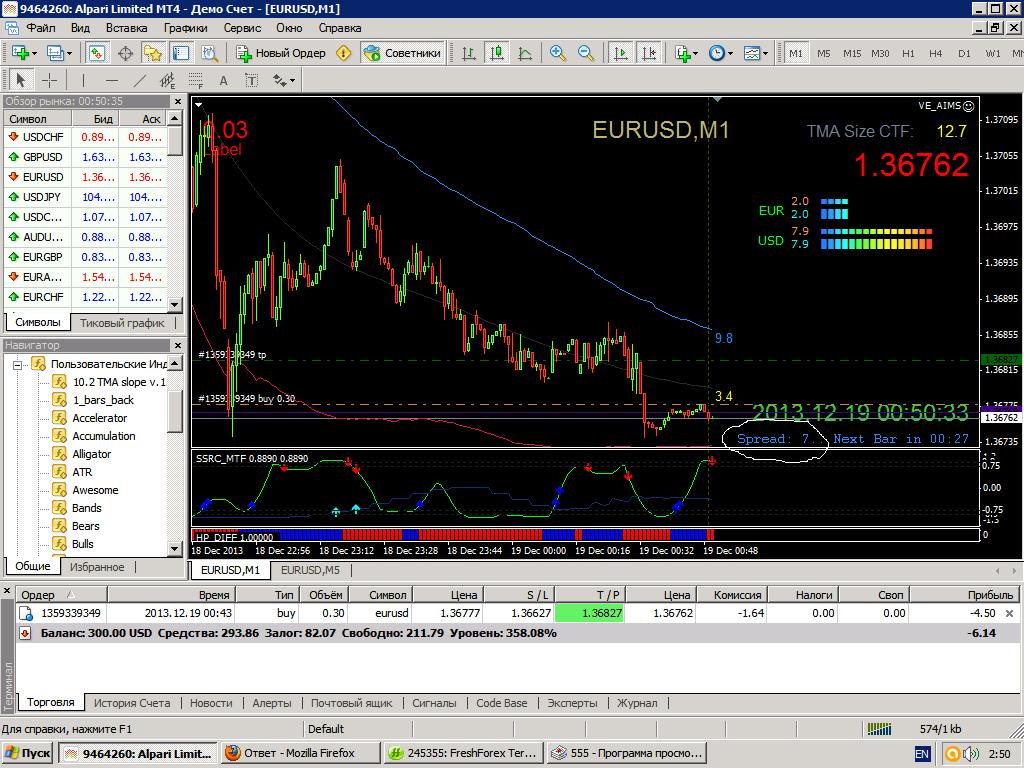Select the text A tool
Viewport: 1024px width, 768px height.
[x=223, y=80]
